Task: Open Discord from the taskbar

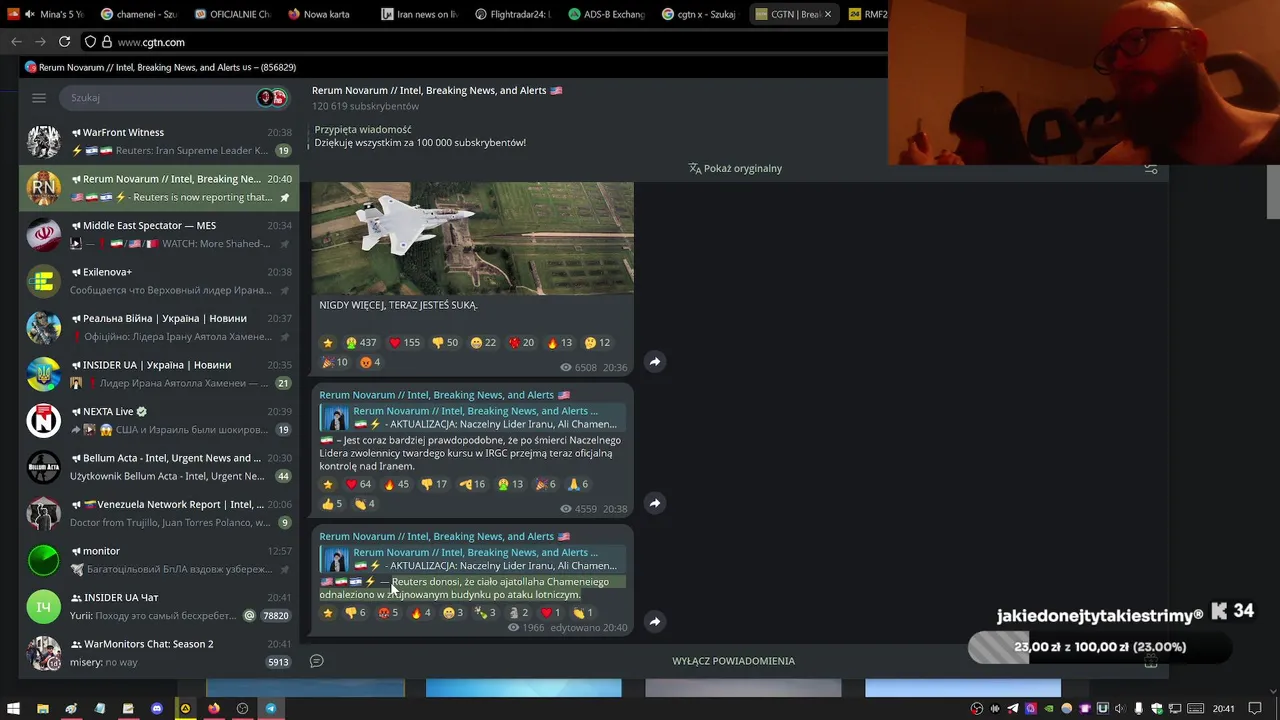Action: (x=156, y=709)
